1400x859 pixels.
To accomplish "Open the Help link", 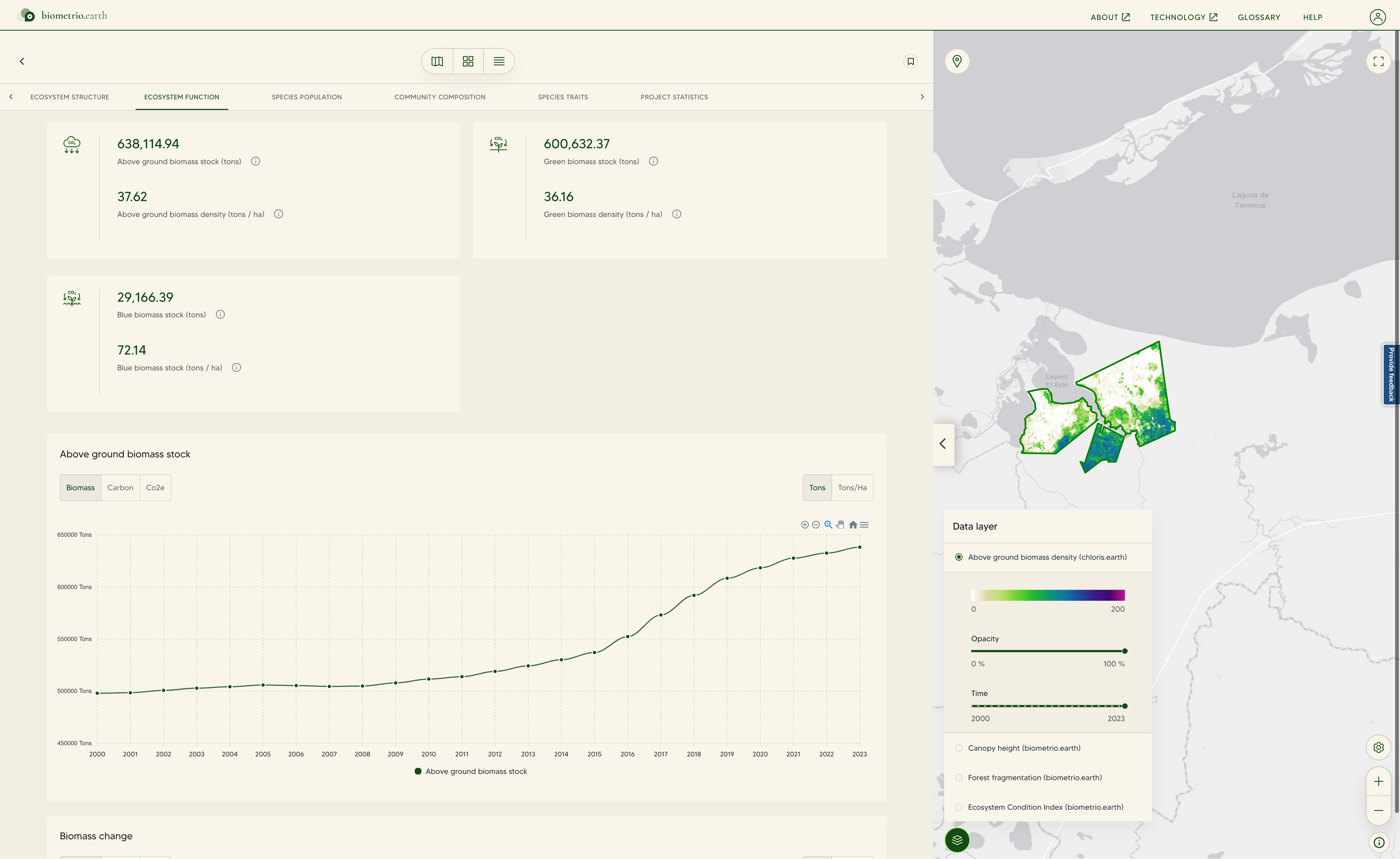I will point(1312,18).
